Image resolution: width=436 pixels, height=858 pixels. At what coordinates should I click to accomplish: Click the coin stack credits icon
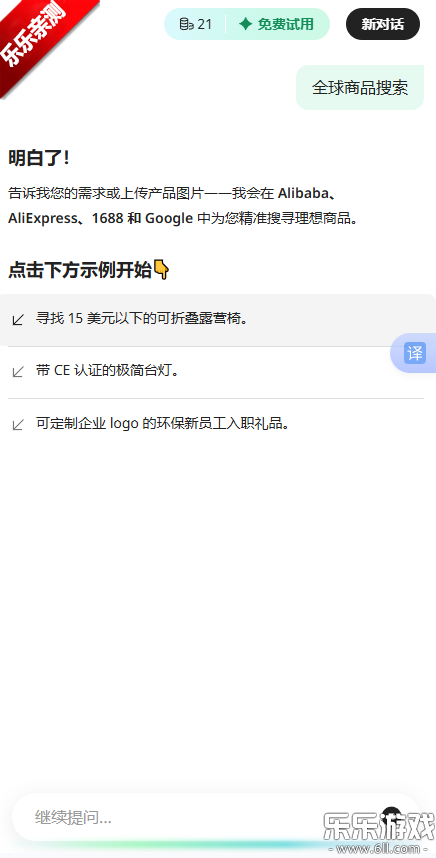(x=187, y=24)
